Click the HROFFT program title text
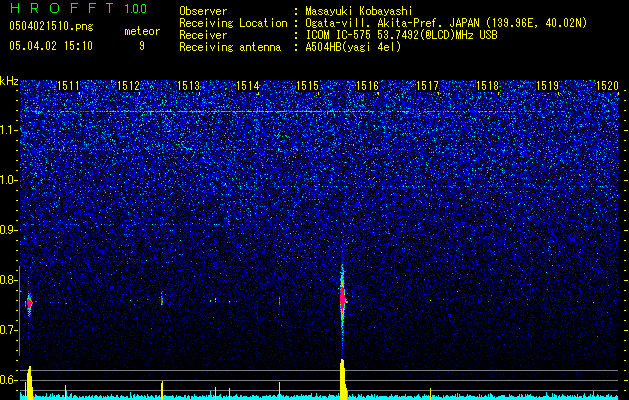Screen dimensions: 629x400 pyautogui.click(x=63, y=8)
